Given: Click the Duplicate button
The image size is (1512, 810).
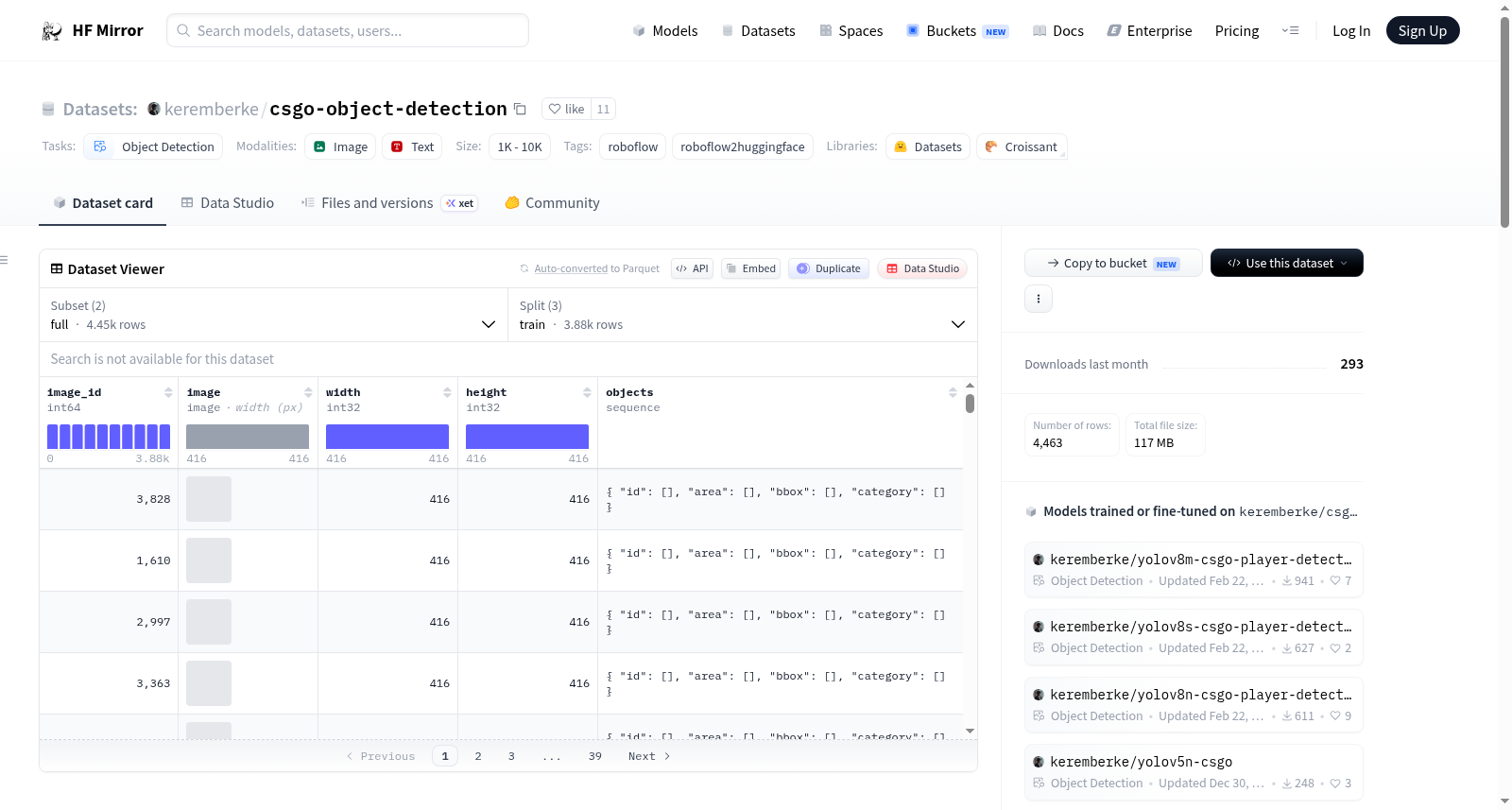Looking at the screenshot, I should point(829,268).
